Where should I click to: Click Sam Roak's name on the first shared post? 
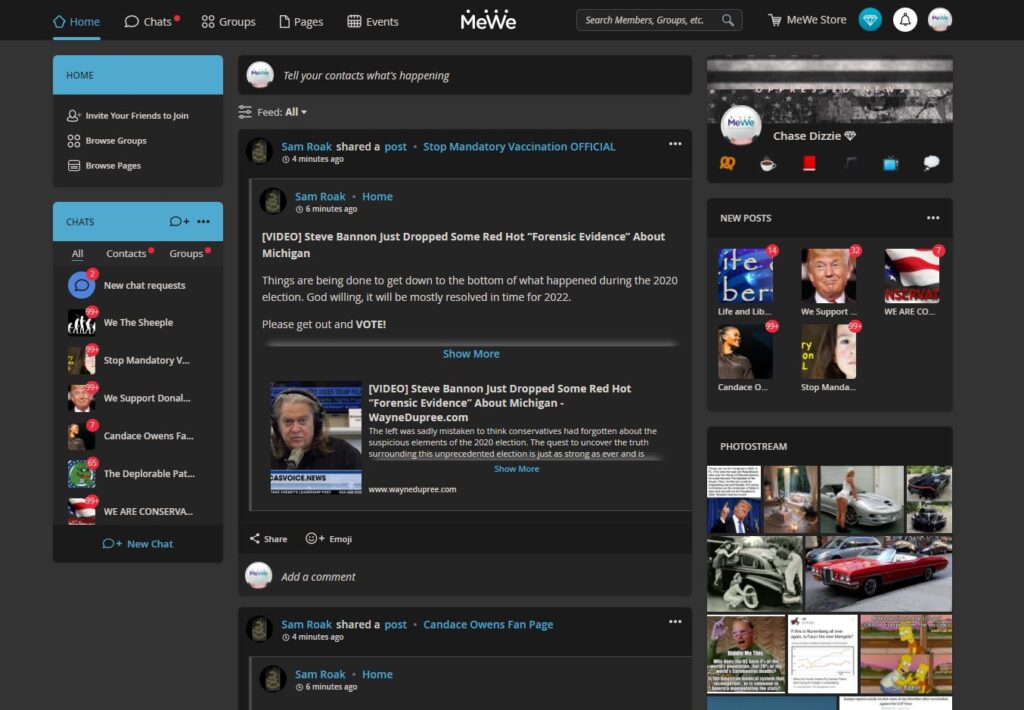[306, 146]
